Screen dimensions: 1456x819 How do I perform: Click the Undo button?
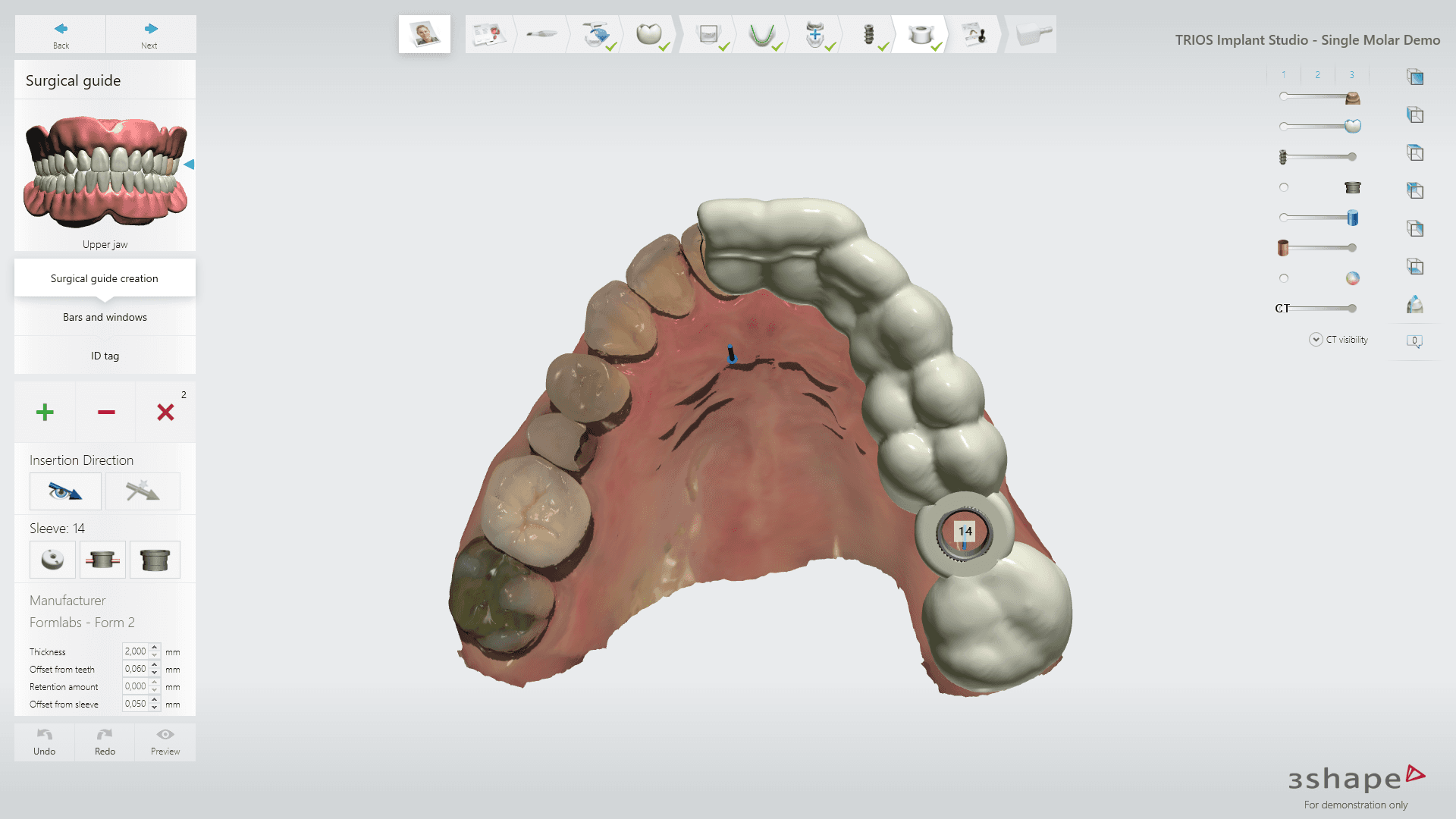pos(45,741)
